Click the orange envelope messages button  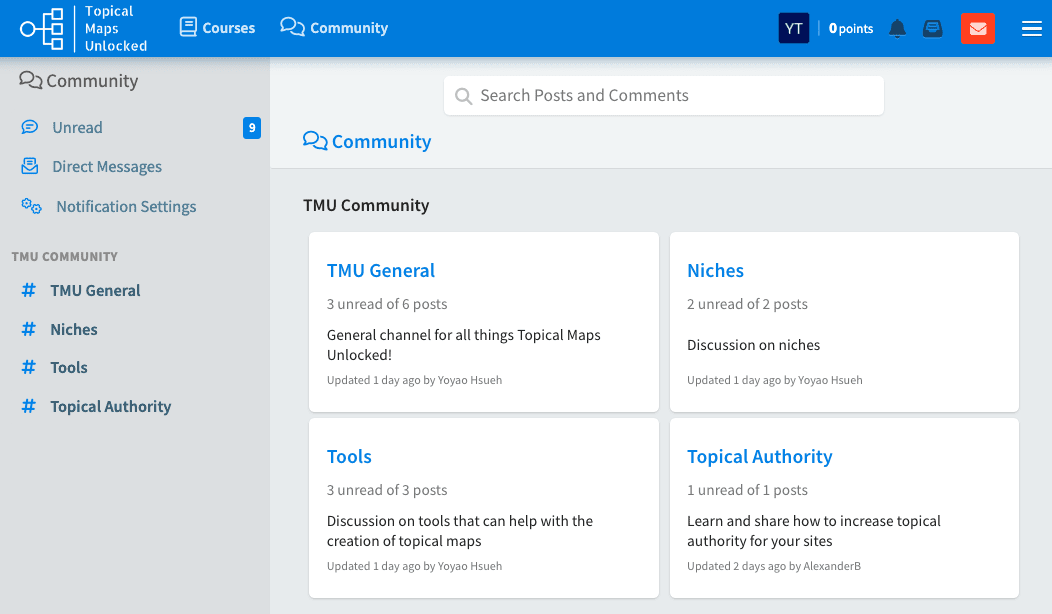click(x=978, y=29)
